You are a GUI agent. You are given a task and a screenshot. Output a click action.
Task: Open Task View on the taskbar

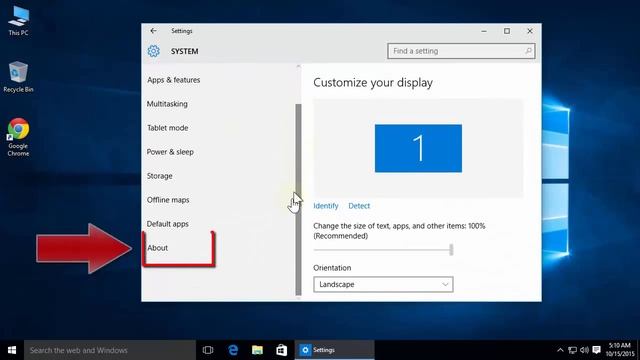click(208, 350)
